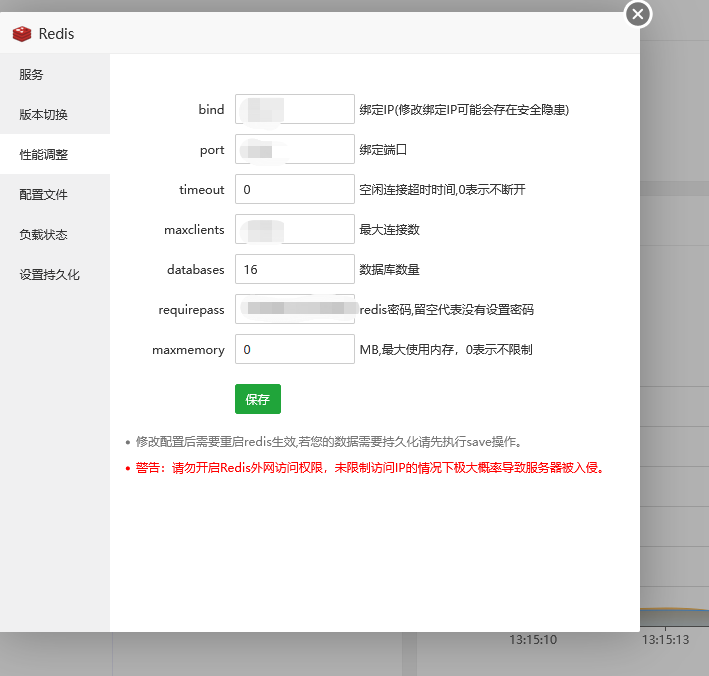Switch to the 版本切换 tab
Viewport: 709px width, 676px height.
point(55,114)
